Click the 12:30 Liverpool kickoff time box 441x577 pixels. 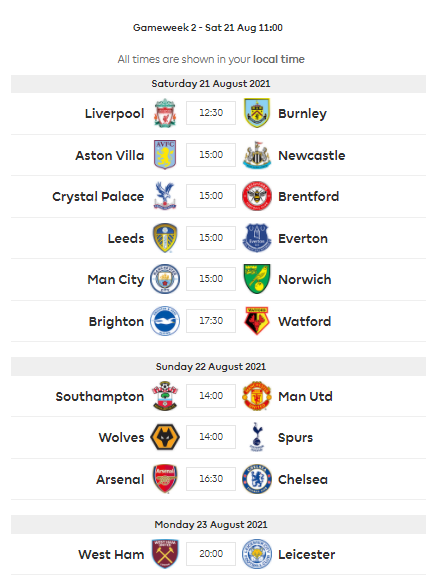[x=211, y=113]
